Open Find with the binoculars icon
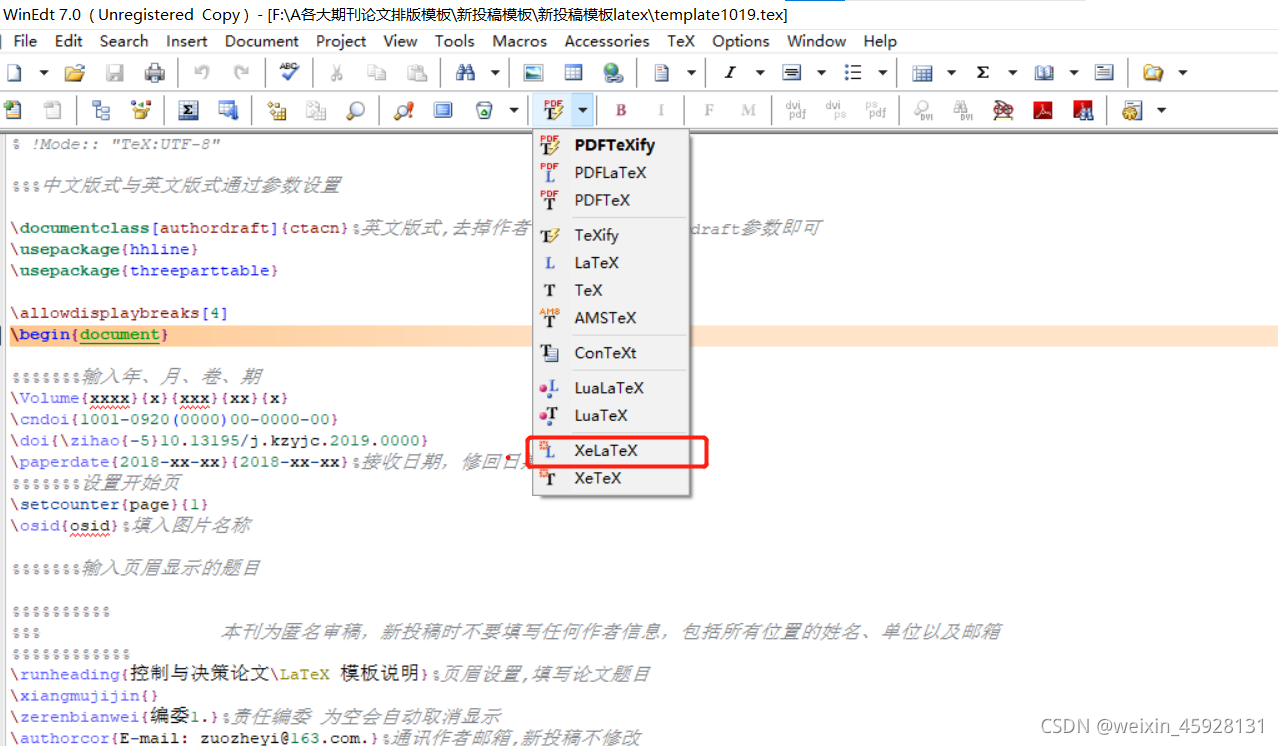Viewport: 1278px width, 746px height. point(465,73)
